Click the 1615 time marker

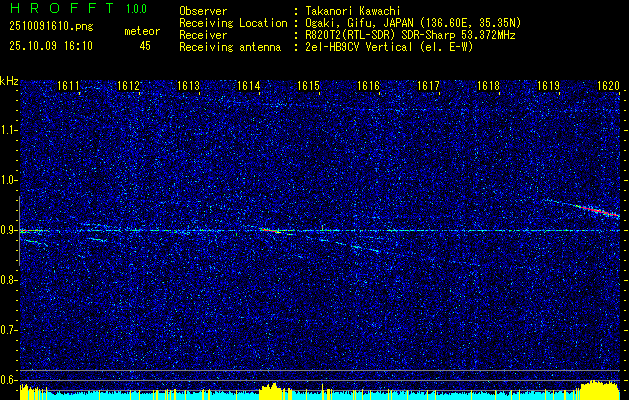[308, 86]
